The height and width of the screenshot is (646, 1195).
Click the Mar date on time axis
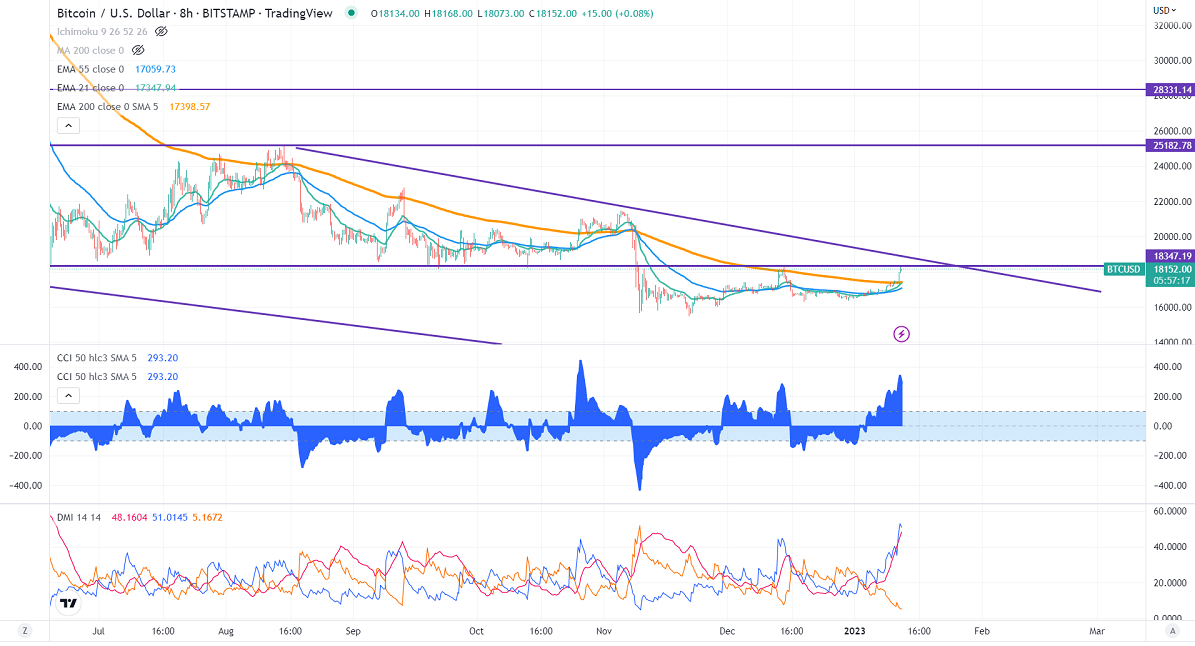[x=1097, y=631]
